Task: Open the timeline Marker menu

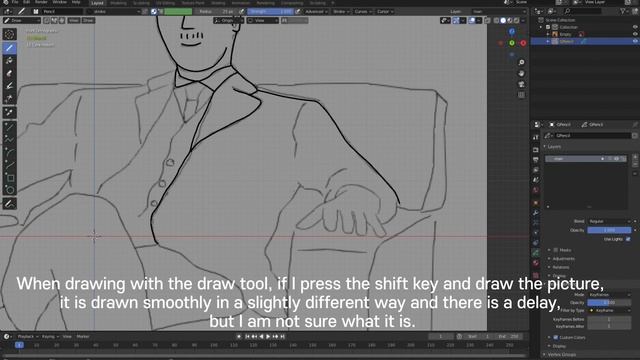Action: point(83,337)
